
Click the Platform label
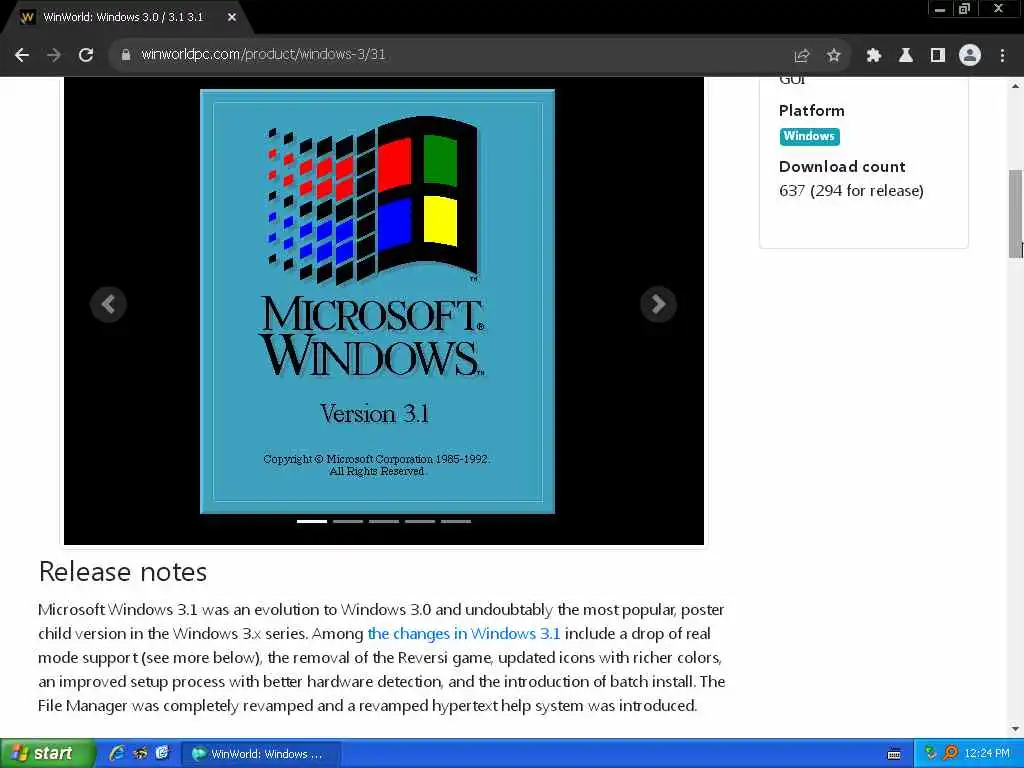(x=812, y=110)
